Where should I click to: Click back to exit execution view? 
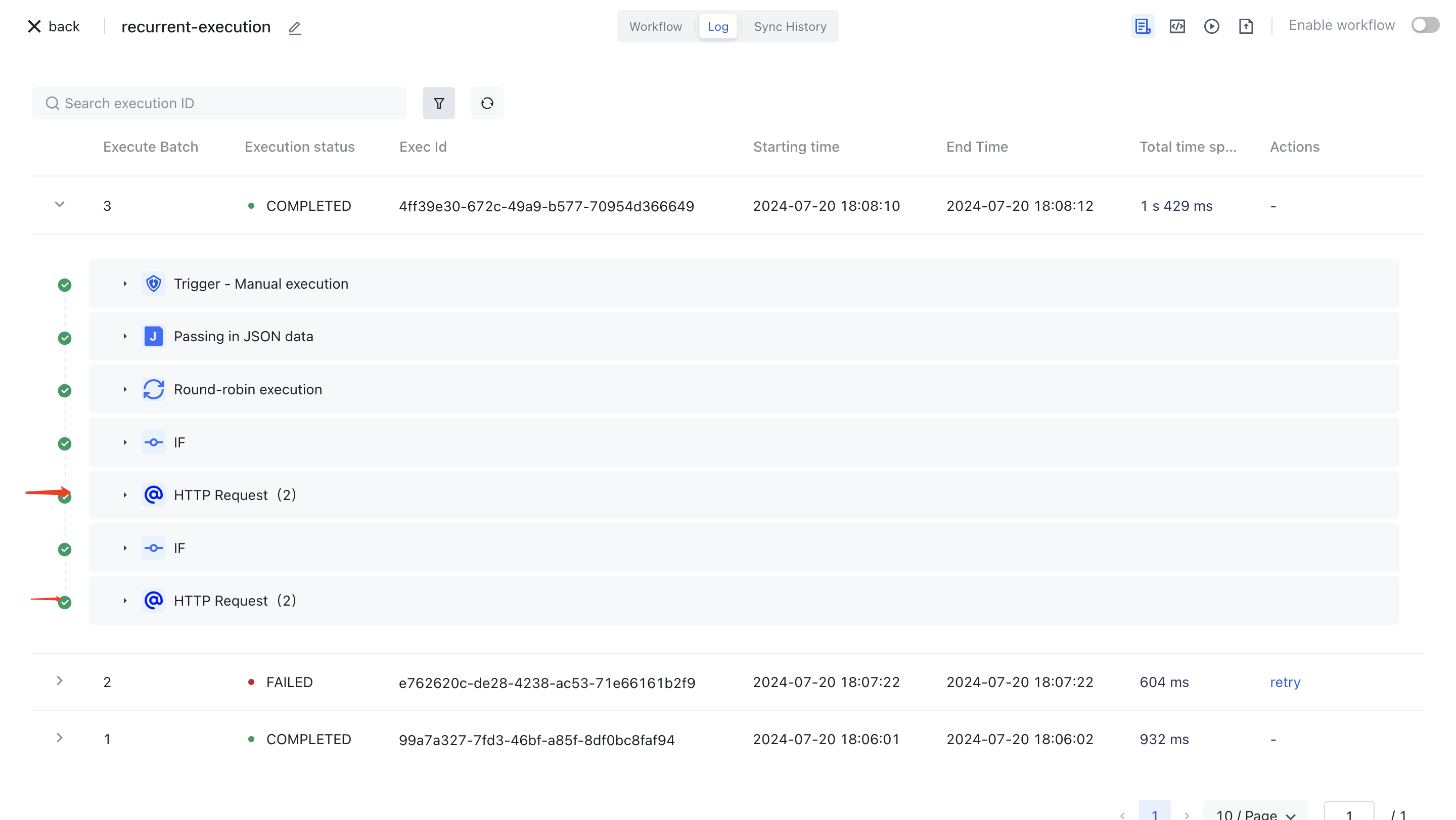click(x=54, y=26)
